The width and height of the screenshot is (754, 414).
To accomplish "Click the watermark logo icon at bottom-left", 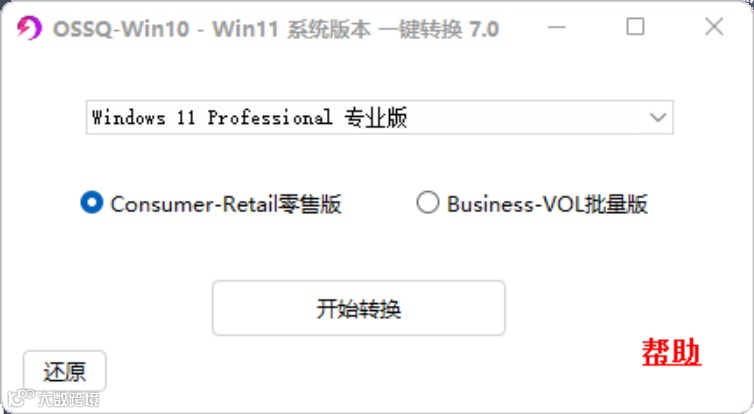I will 20,398.
